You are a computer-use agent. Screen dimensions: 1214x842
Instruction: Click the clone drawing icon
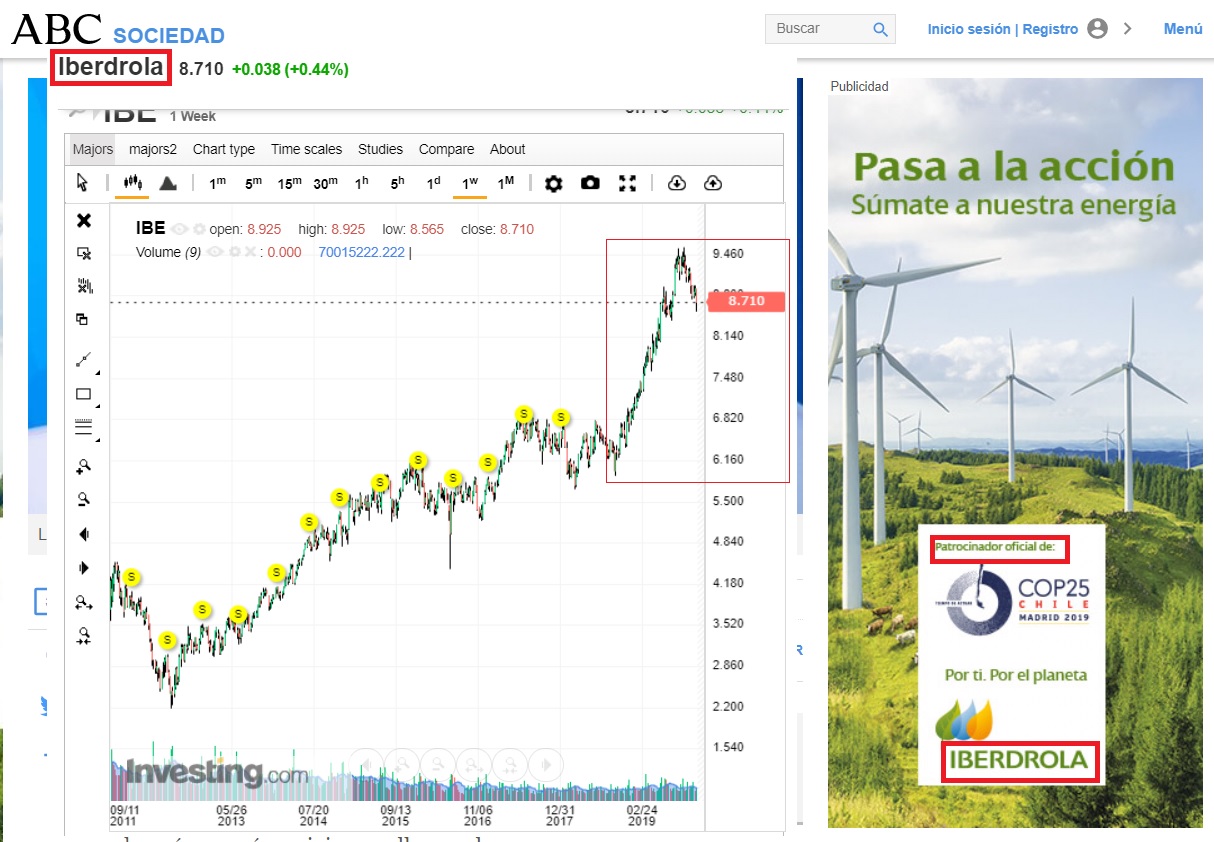point(83,319)
